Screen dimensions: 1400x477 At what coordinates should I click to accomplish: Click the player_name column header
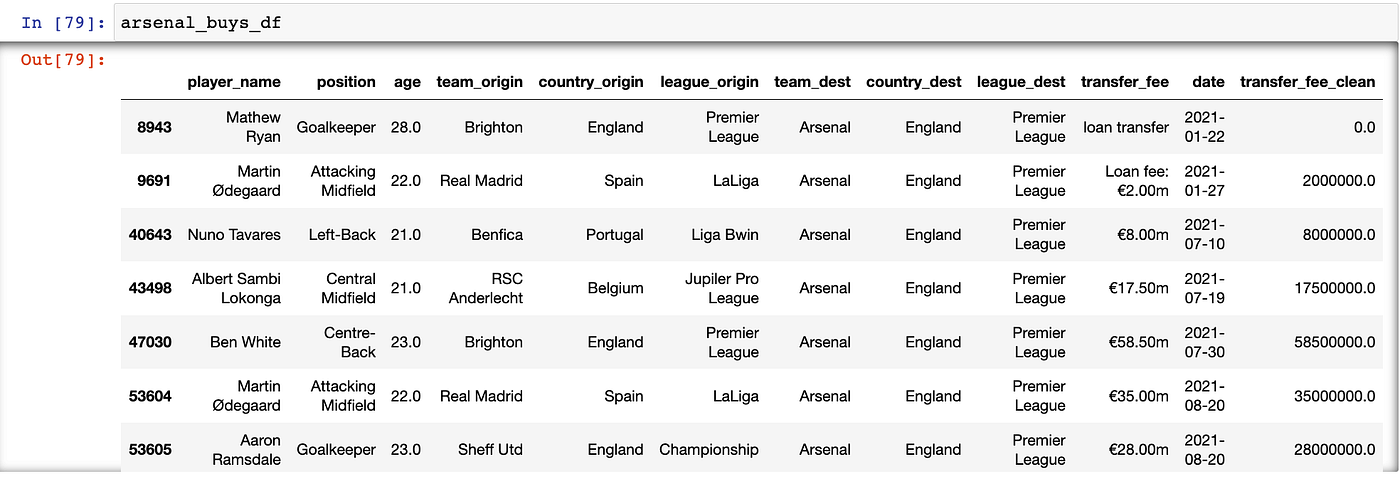point(234,82)
